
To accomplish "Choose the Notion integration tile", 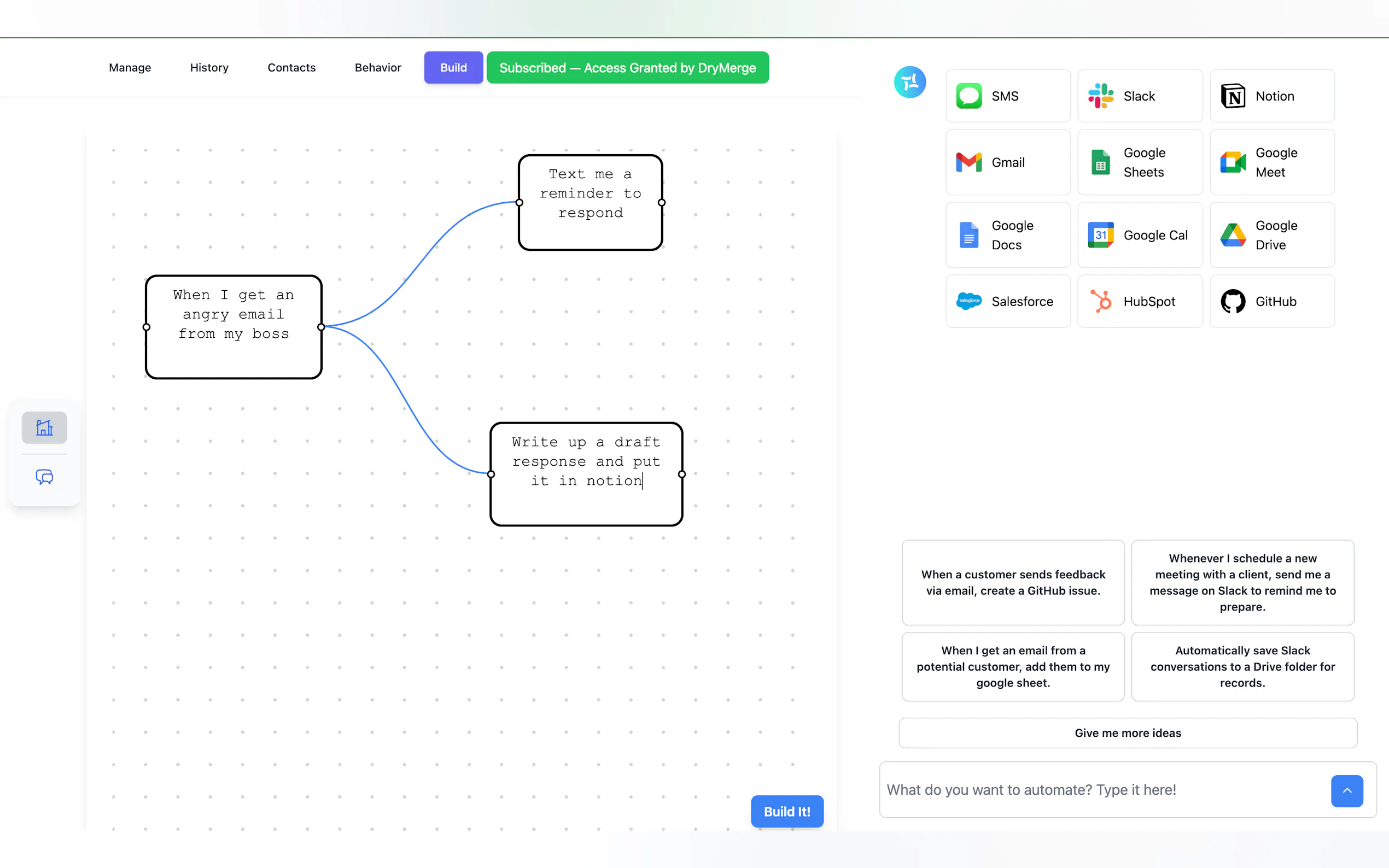I will pos(1272,96).
